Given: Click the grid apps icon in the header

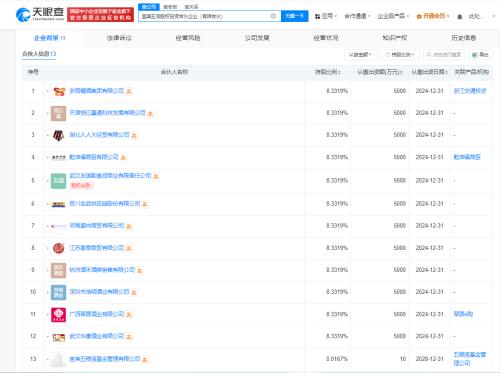Looking at the screenshot, I should 318,16.
